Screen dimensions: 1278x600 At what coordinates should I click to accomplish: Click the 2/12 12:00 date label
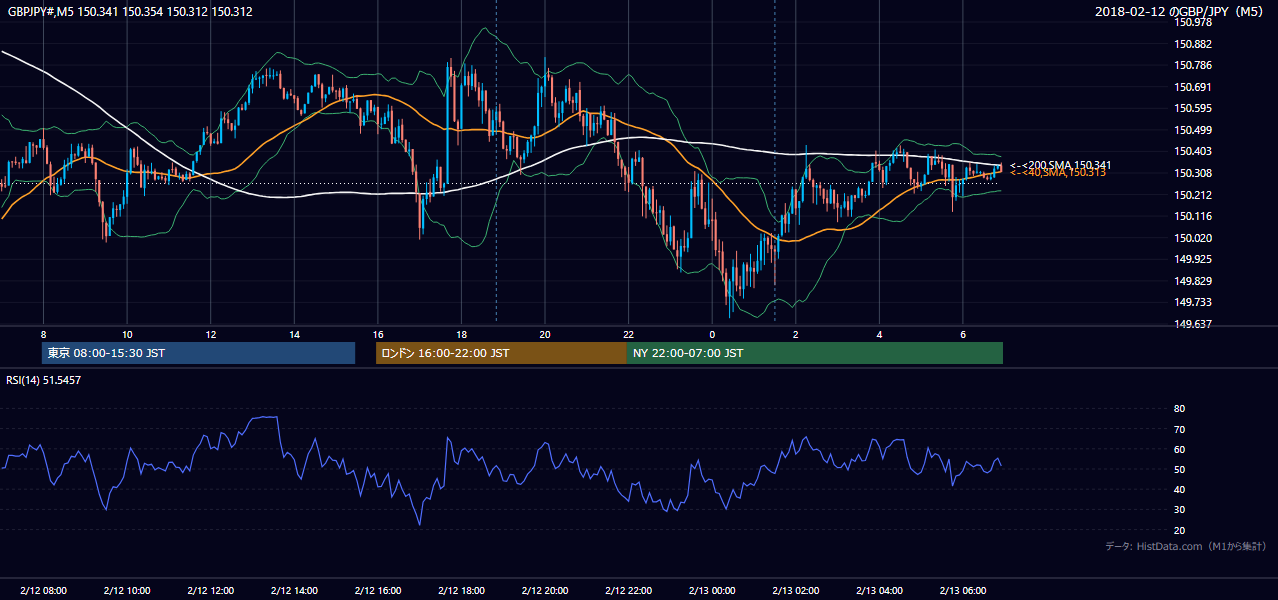(x=211, y=591)
